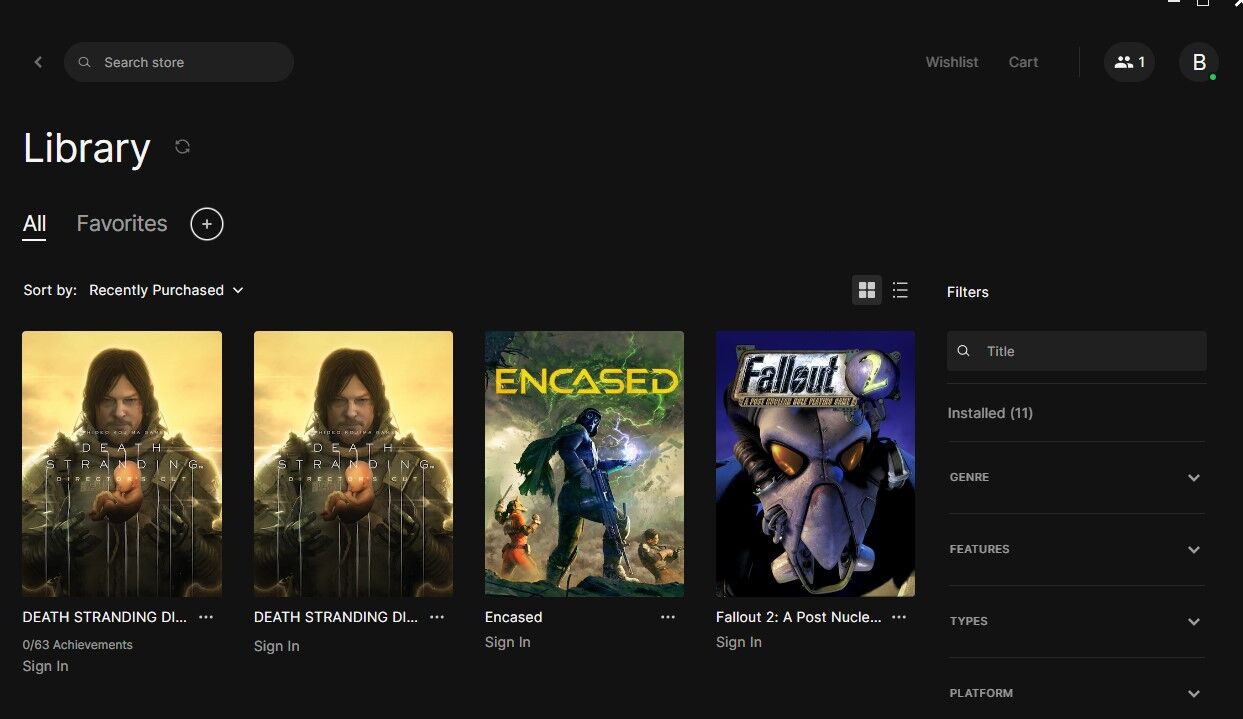Viewport: 1243px width, 719px height.
Task: Go back using the left chevron arrow
Action: 38,62
